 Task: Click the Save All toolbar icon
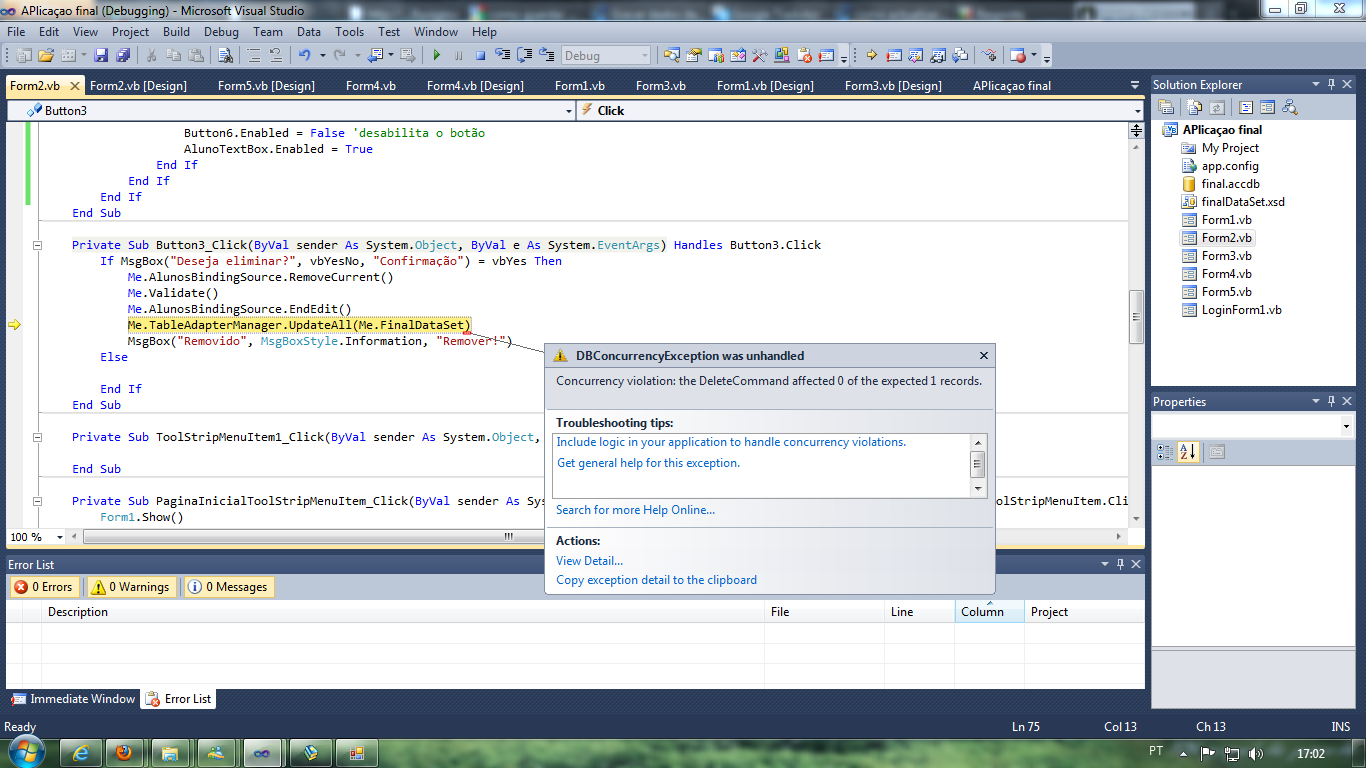[x=123, y=55]
